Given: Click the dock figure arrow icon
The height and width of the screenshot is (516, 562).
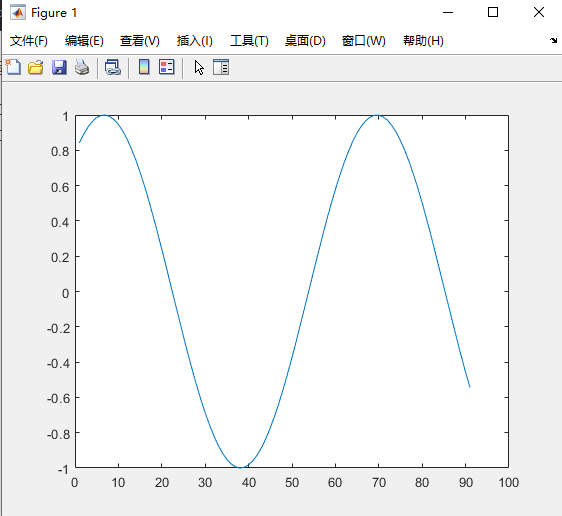Looking at the screenshot, I should pyautogui.click(x=553, y=40).
